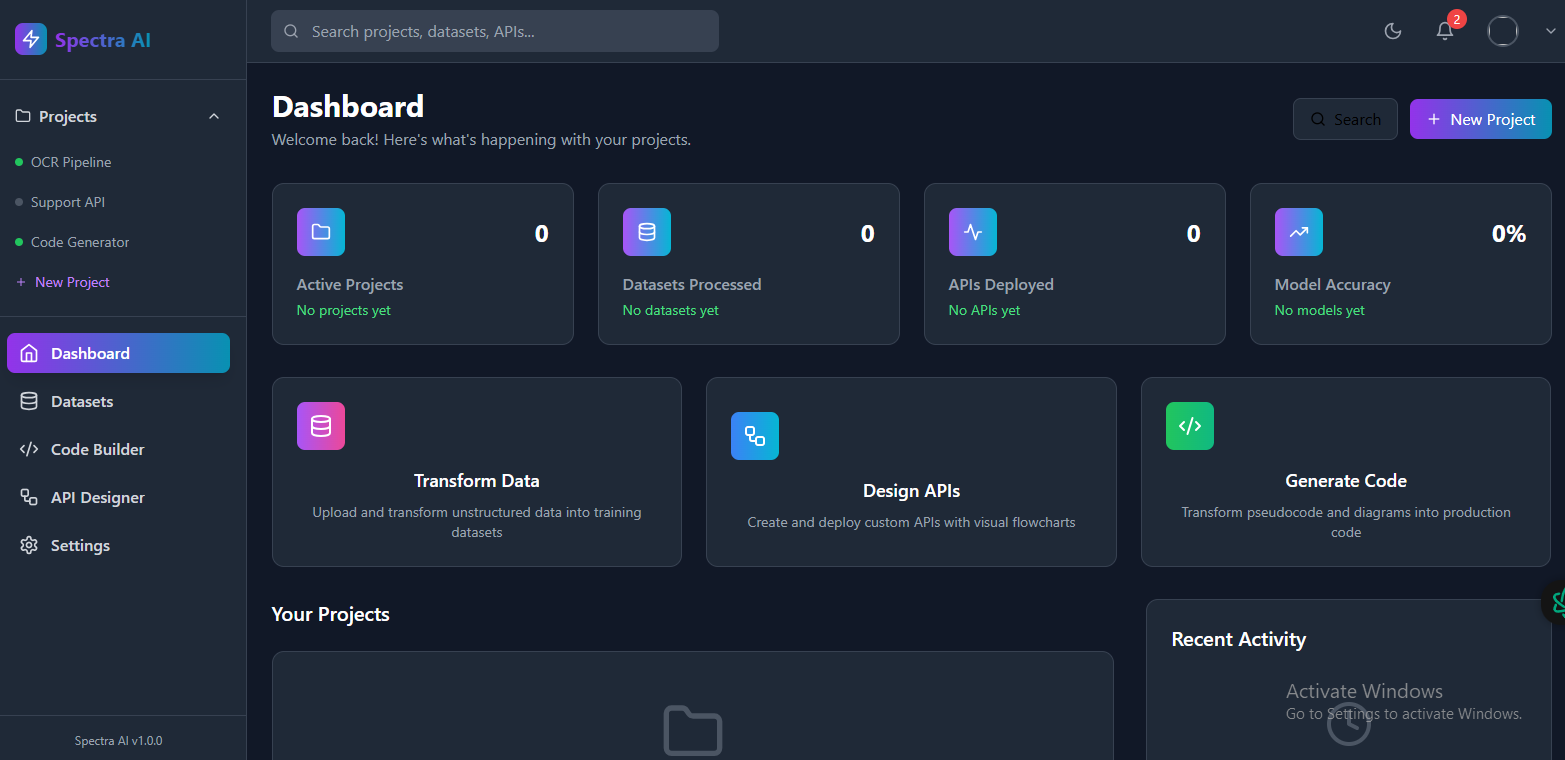Click the Recent Activity heading
The height and width of the screenshot is (760, 1565).
click(1239, 639)
